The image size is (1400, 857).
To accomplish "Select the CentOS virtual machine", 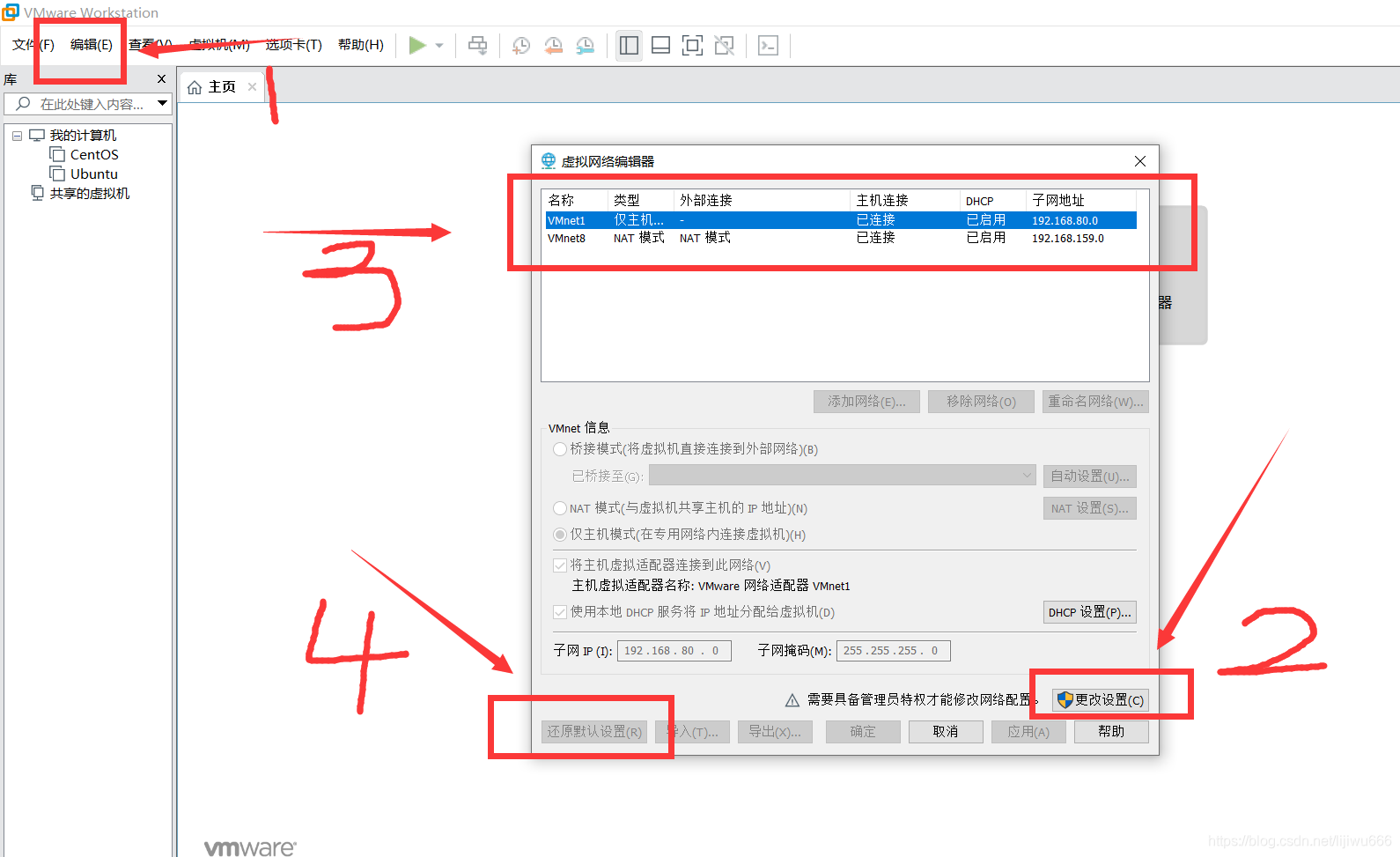I will (94, 155).
